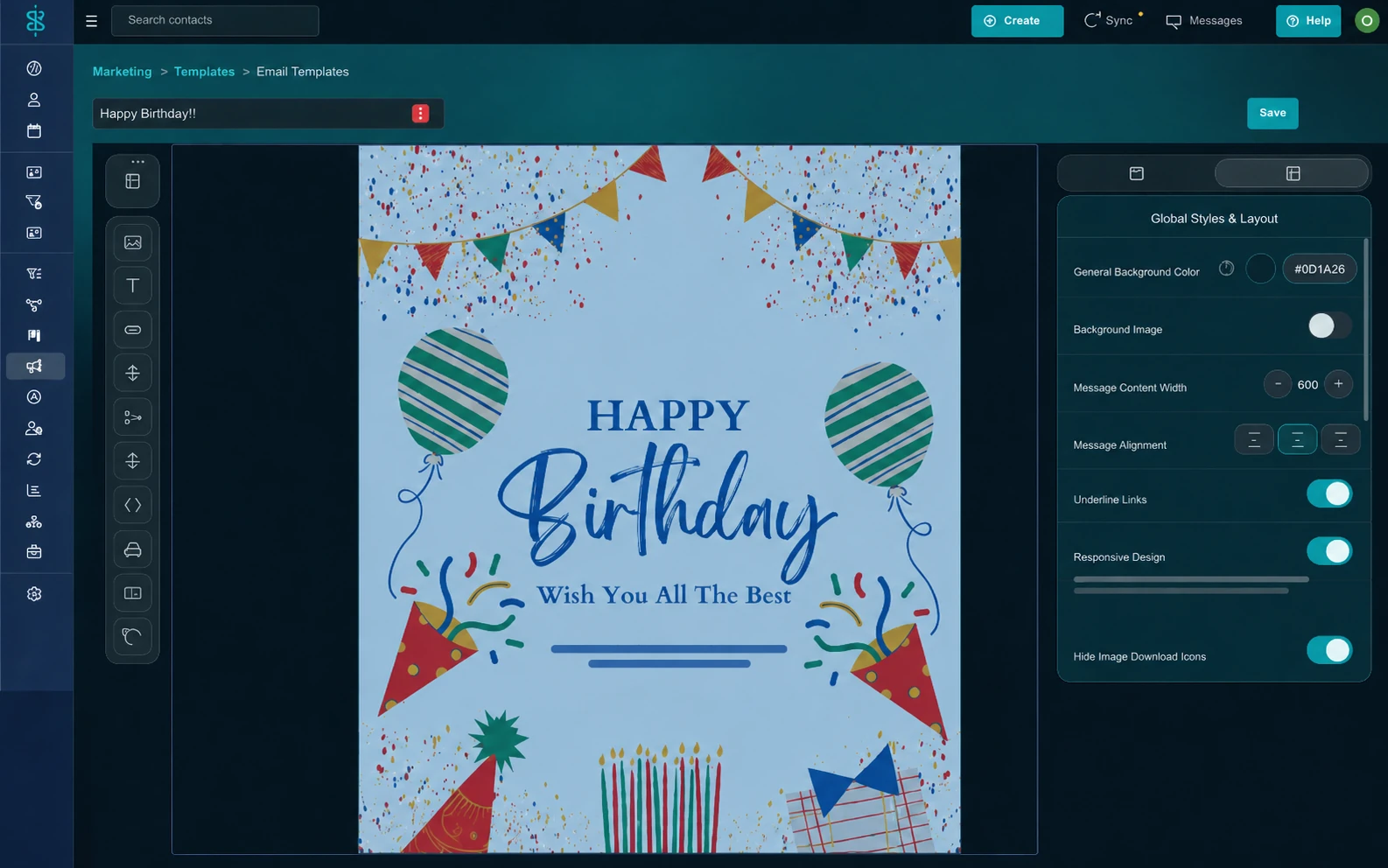The height and width of the screenshot is (868, 1388).
Task: Select the HTML code block tool
Action: coord(133,505)
